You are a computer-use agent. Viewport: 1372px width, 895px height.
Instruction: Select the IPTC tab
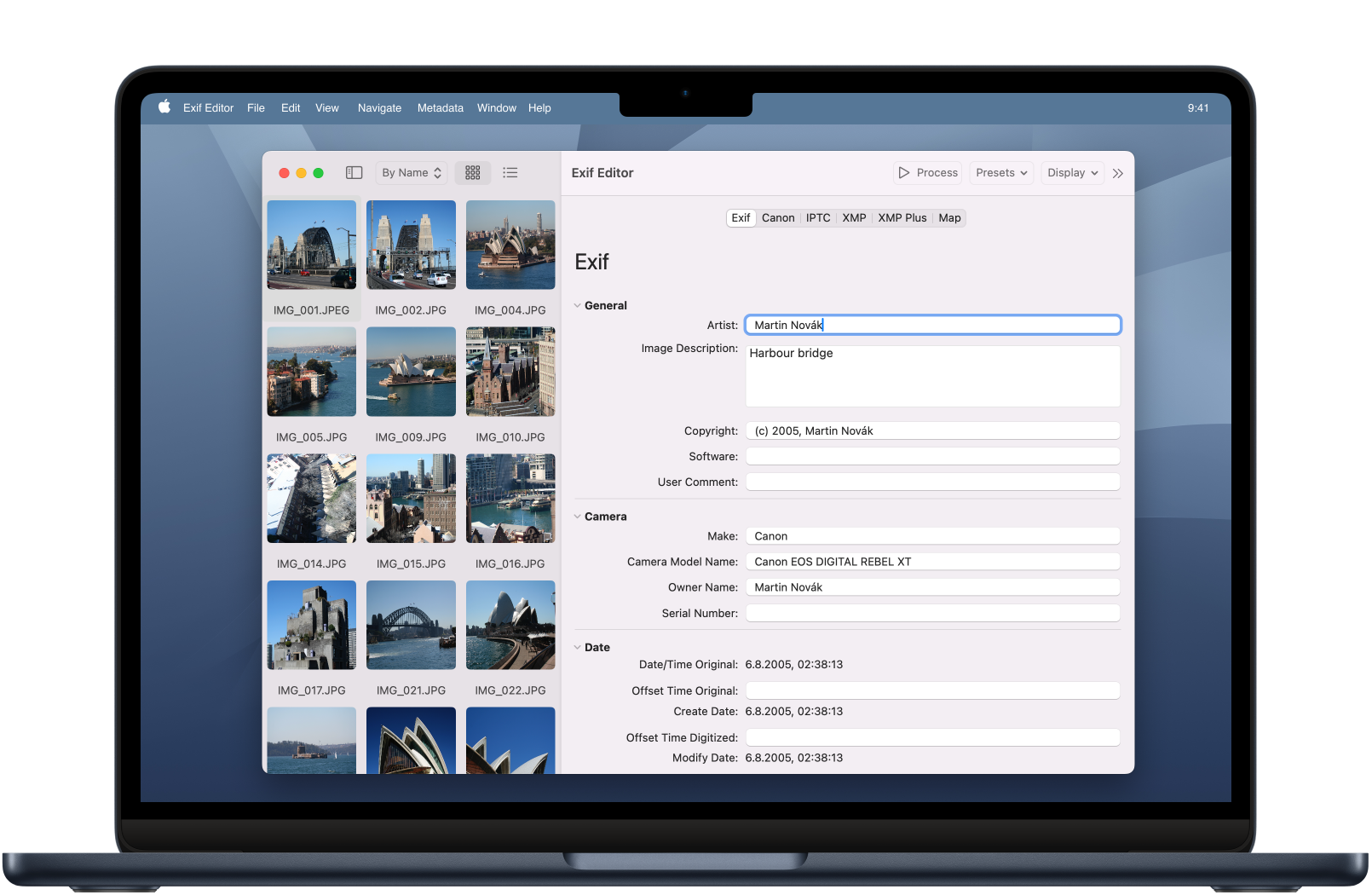pyautogui.click(x=817, y=217)
